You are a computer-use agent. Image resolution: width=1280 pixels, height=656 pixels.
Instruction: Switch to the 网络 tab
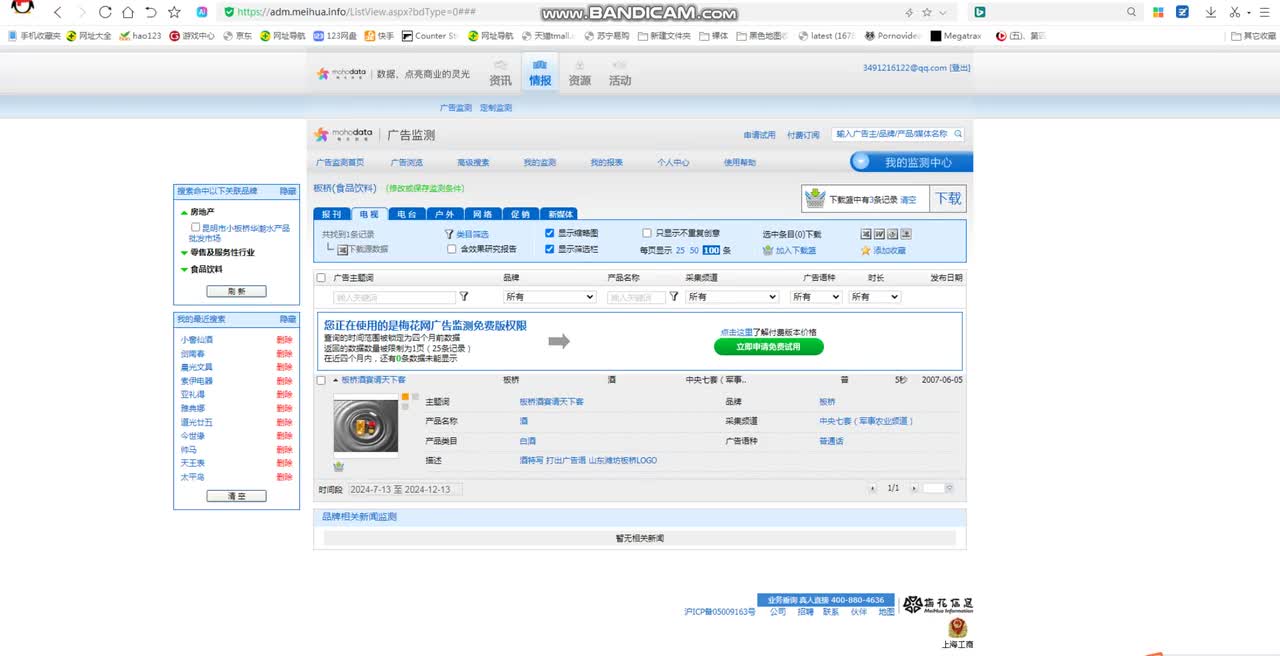[482, 214]
